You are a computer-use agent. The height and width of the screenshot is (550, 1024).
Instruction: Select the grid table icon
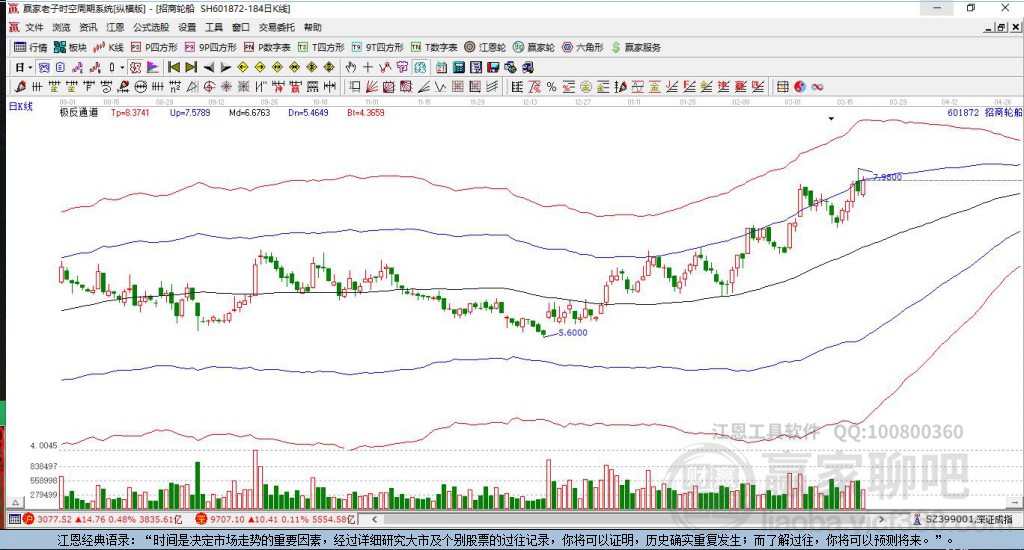tap(782, 87)
